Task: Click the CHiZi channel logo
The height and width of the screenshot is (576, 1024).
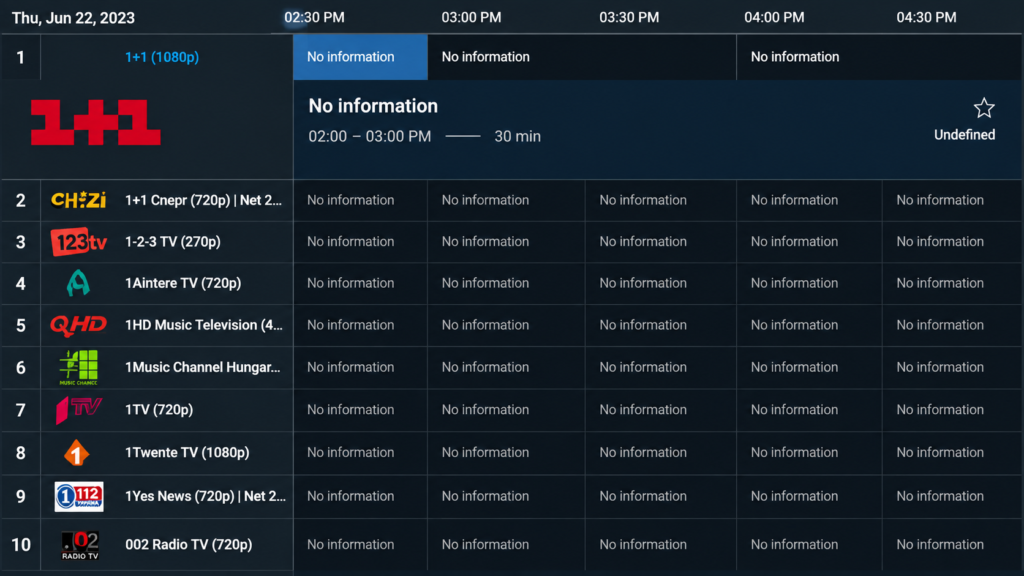Action: click(78, 200)
